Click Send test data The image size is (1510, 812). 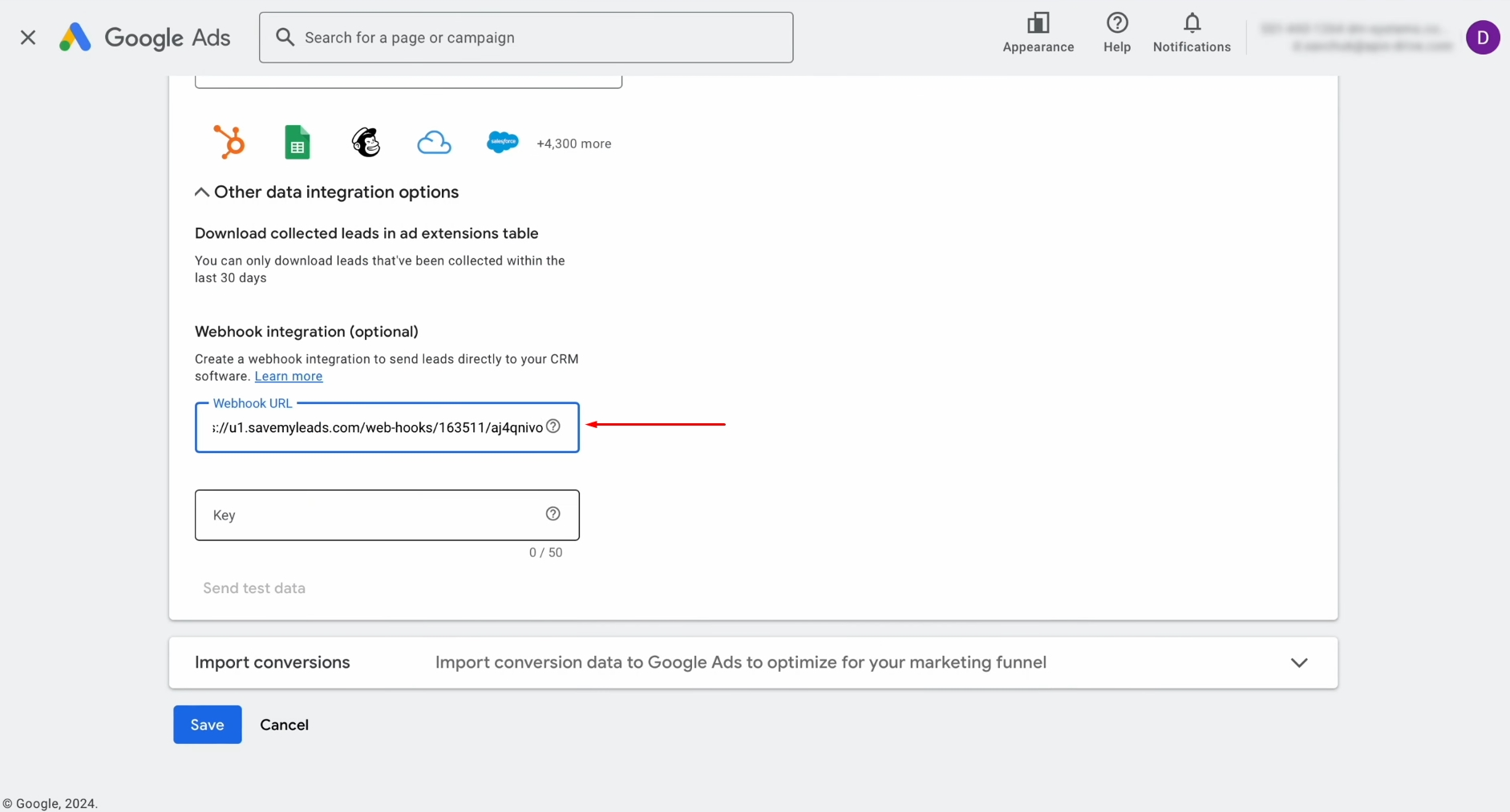[x=254, y=588]
